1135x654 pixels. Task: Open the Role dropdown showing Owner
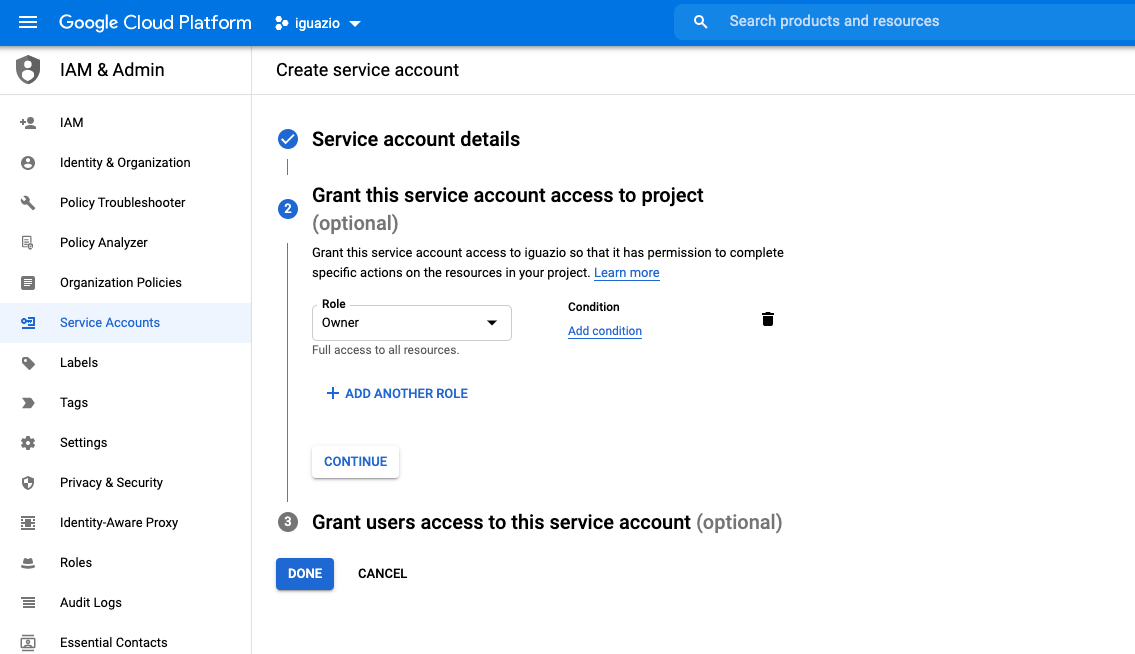411,322
